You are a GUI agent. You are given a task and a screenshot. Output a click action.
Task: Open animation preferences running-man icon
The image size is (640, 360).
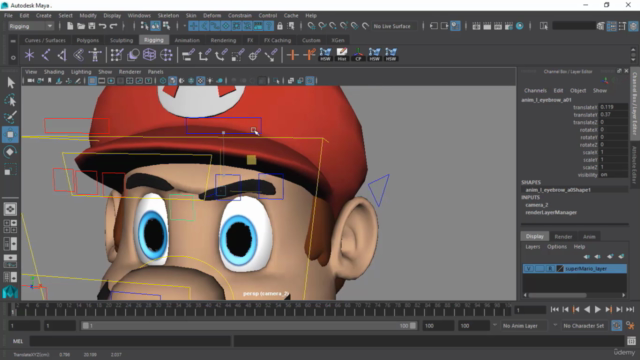631,325
